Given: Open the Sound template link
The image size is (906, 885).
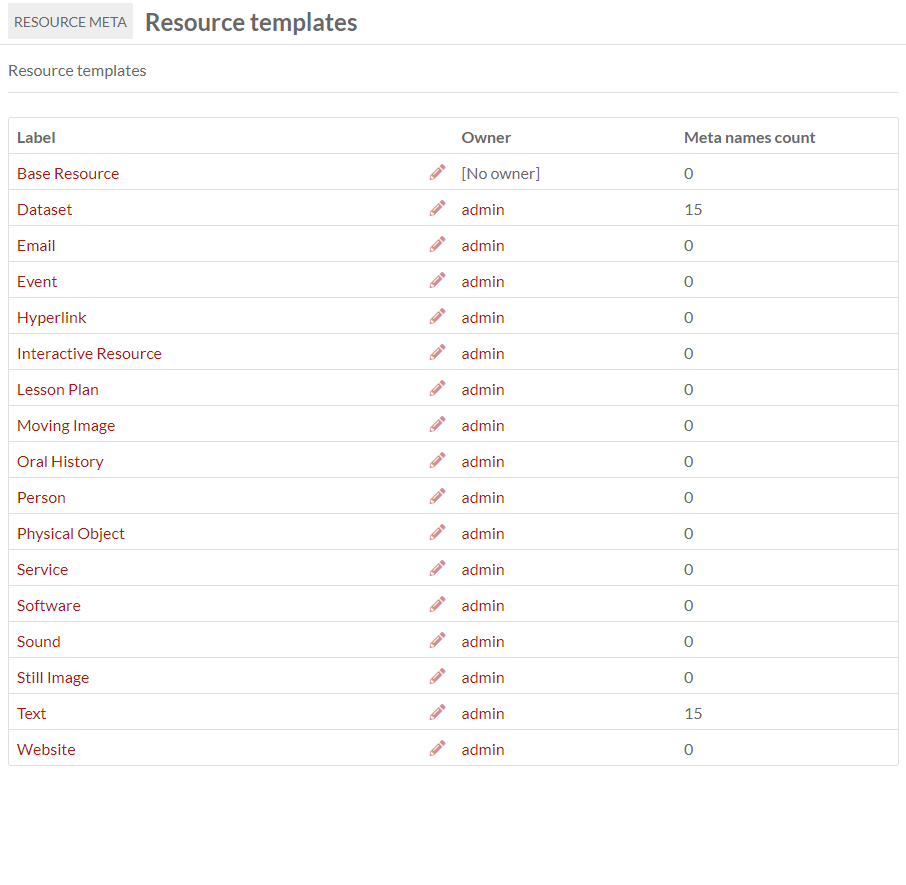Looking at the screenshot, I should (x=38, y=642).
